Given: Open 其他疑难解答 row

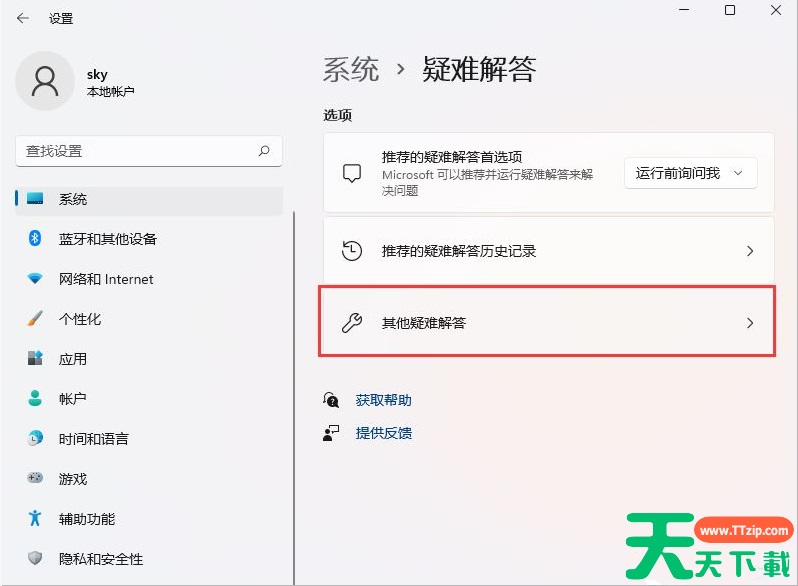Looking at the screenshot, I should pyautogui.click(x=549, y=323).
